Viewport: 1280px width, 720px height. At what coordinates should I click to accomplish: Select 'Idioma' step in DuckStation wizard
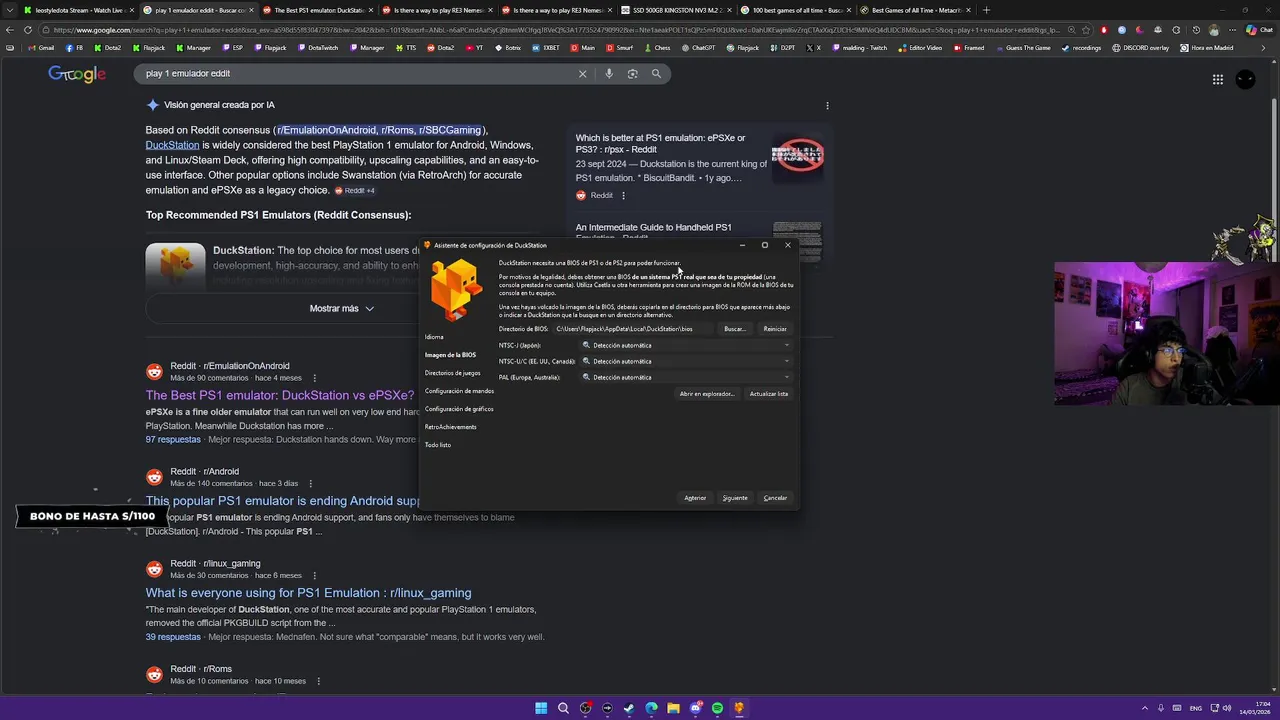434,337
